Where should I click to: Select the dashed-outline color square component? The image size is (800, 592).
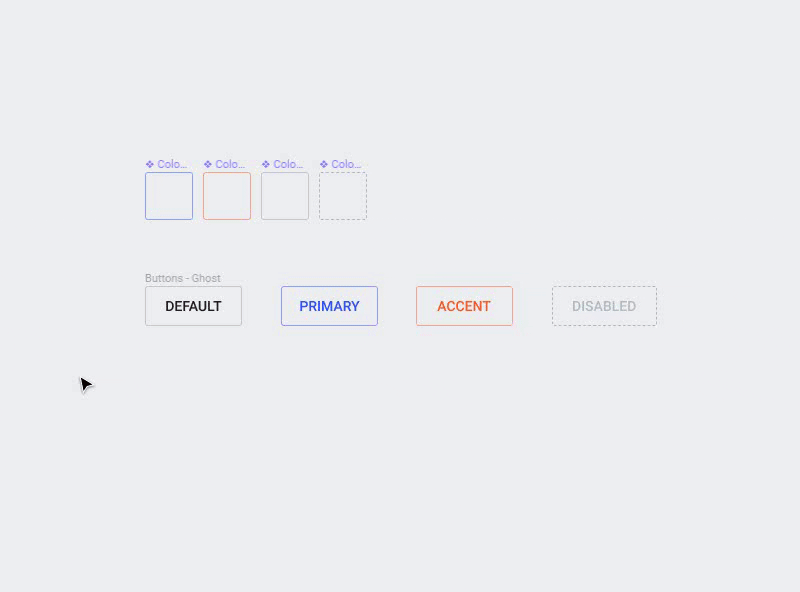pyautogui.click(x=343, y=196)
